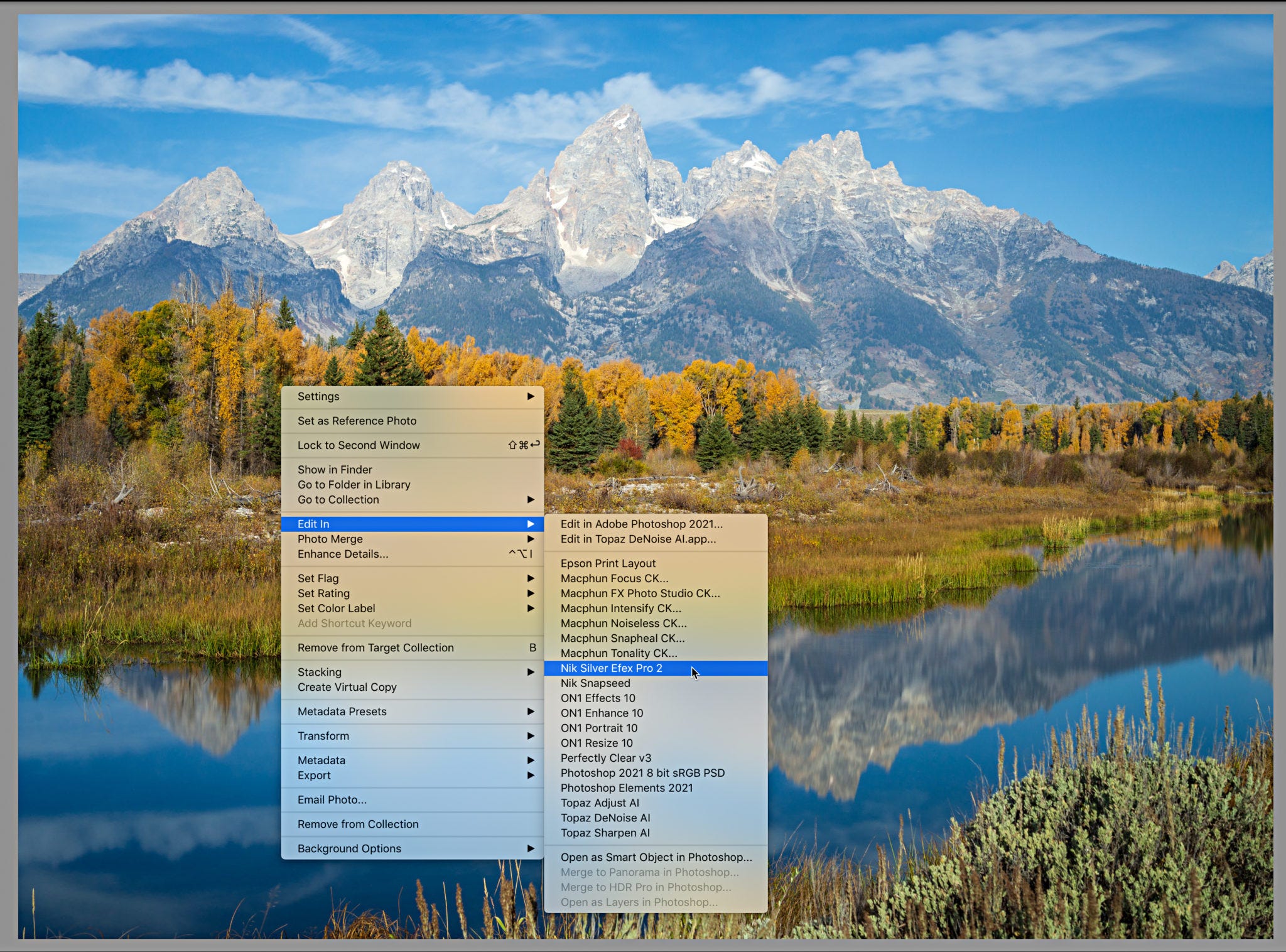Select Photoshop 2021 8 bit sRGB PSD
The height and width of the screenshot is (952, 1286).
coord(656,773)
